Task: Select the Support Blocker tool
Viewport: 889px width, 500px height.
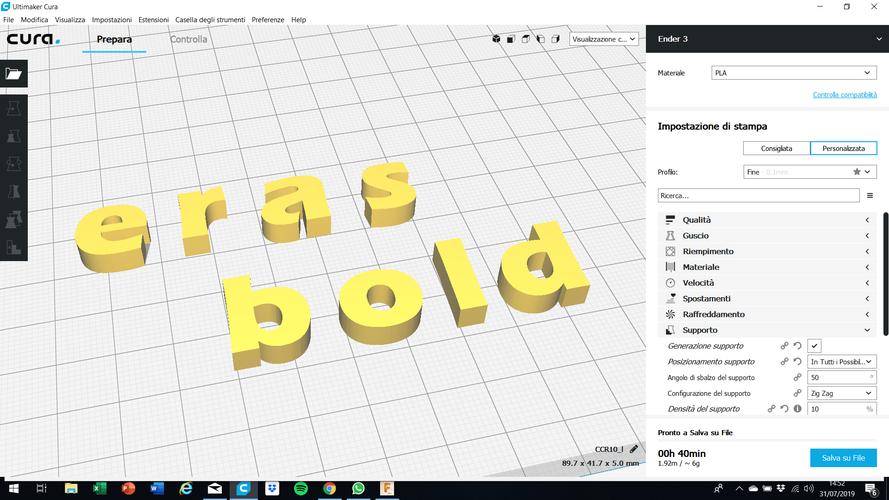Action: (14, 248)
